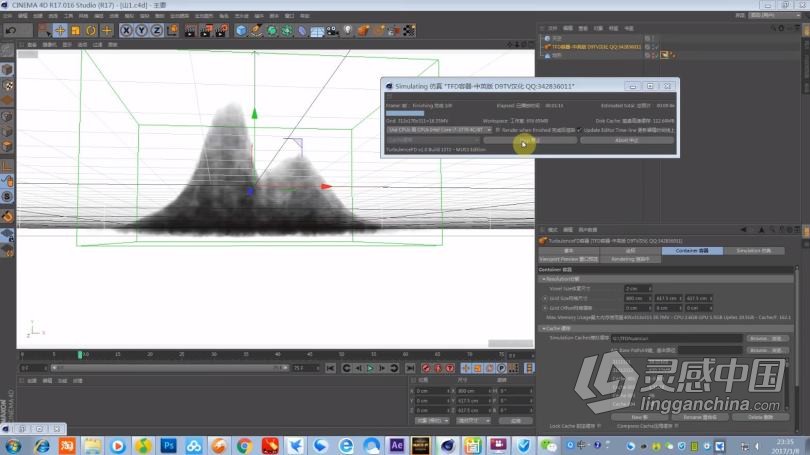Click the simulation progress bar
The height and width of the screenshot is (455, 810).
pos(405,113)
